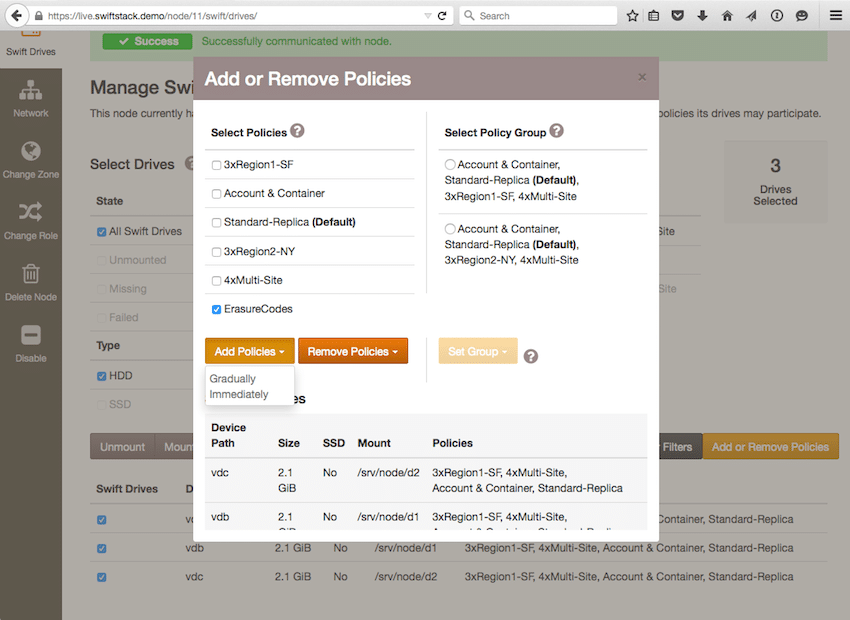Select the Change Role shuffle icon
The height and width of the screenshot is (620, 850).
point(30,212)
